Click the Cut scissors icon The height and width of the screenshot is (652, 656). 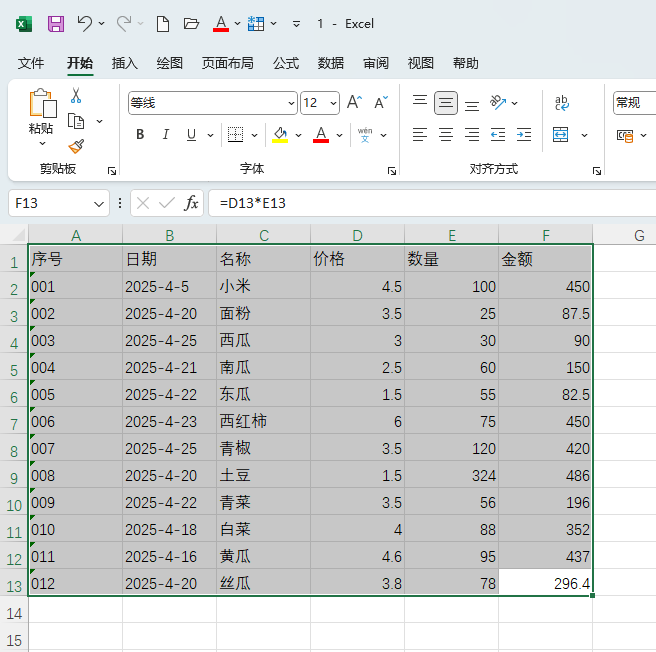76,96
